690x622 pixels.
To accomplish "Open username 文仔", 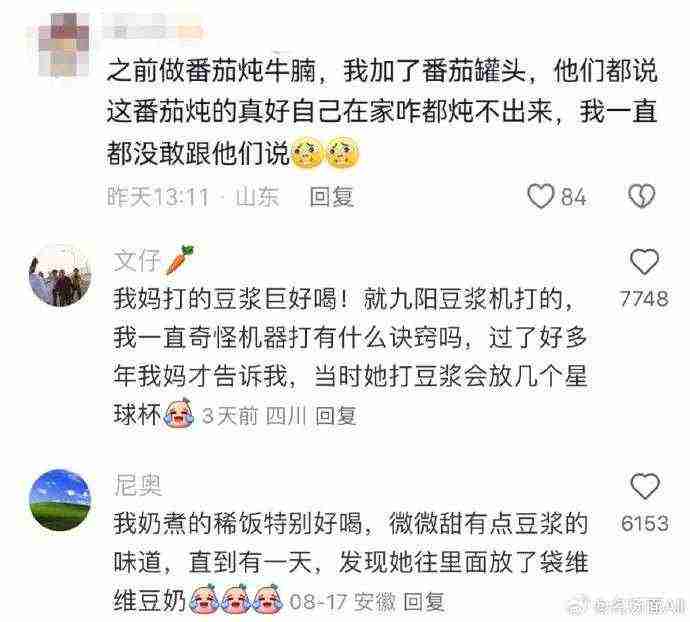I will pyautogui.click(x=137, y=261).
